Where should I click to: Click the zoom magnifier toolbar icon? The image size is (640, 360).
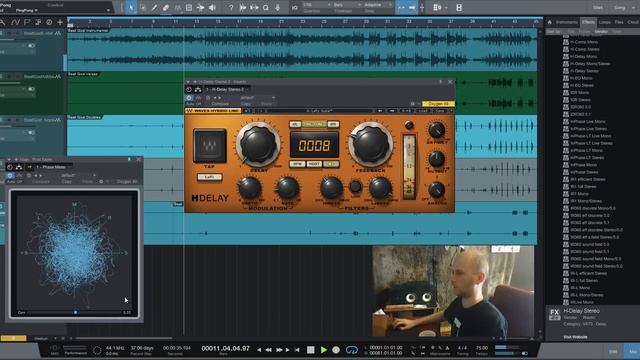coord(266,7)
